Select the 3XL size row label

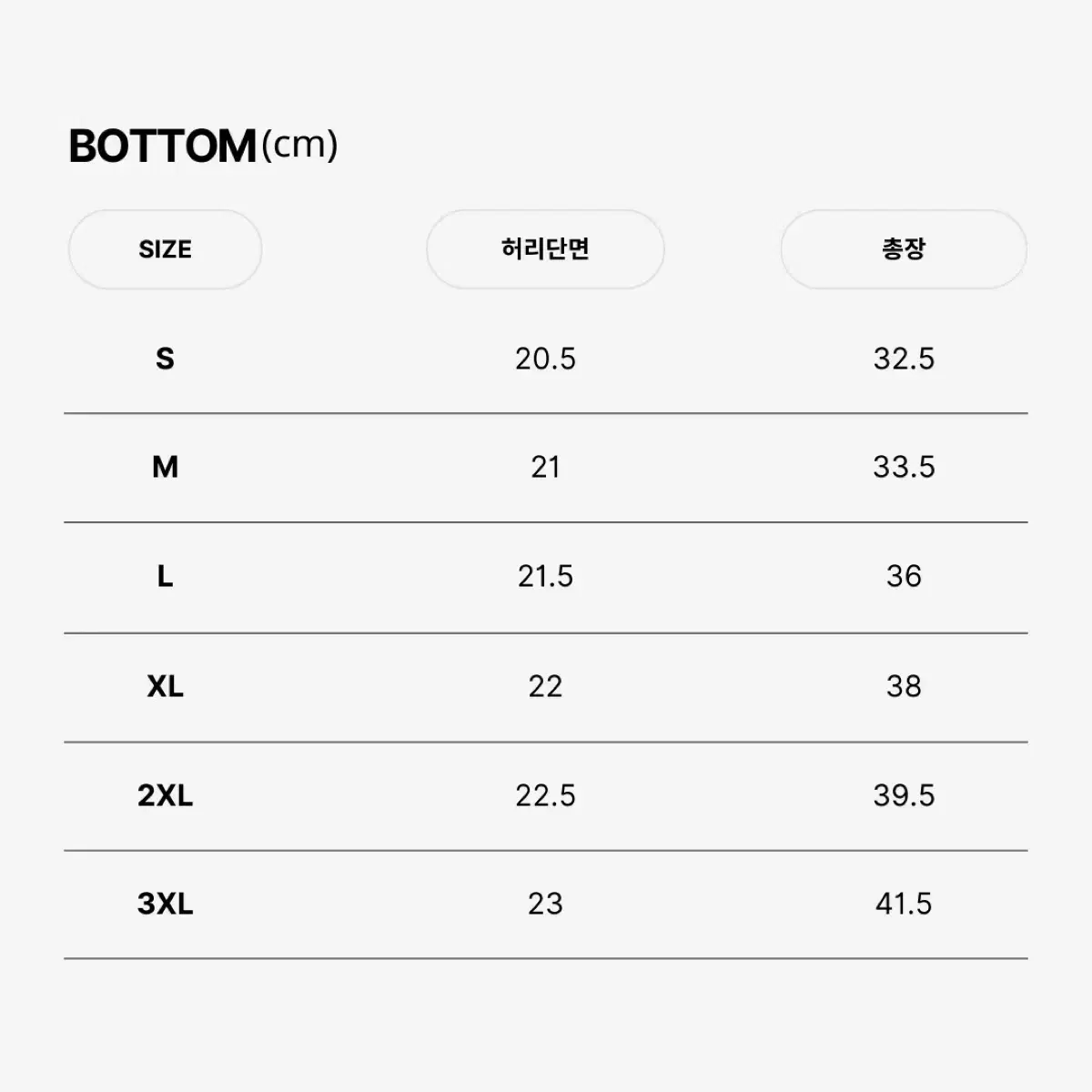pos(165,904)
